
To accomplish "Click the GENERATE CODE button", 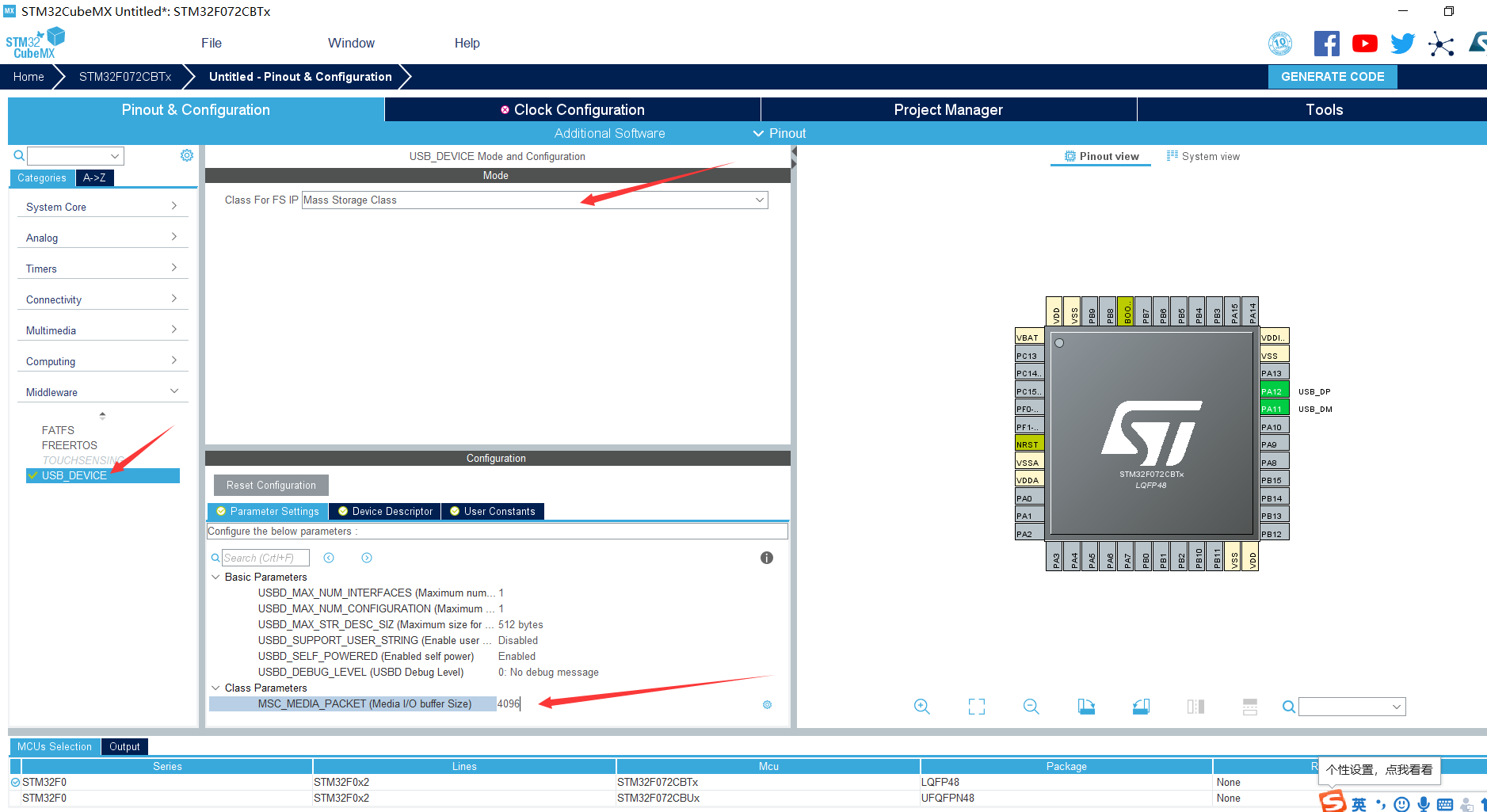I will pos(1333,76).
